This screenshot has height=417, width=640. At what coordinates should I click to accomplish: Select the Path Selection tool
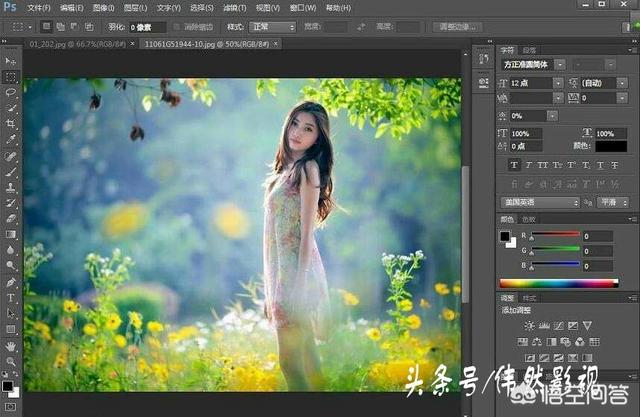tap(10, 313)
